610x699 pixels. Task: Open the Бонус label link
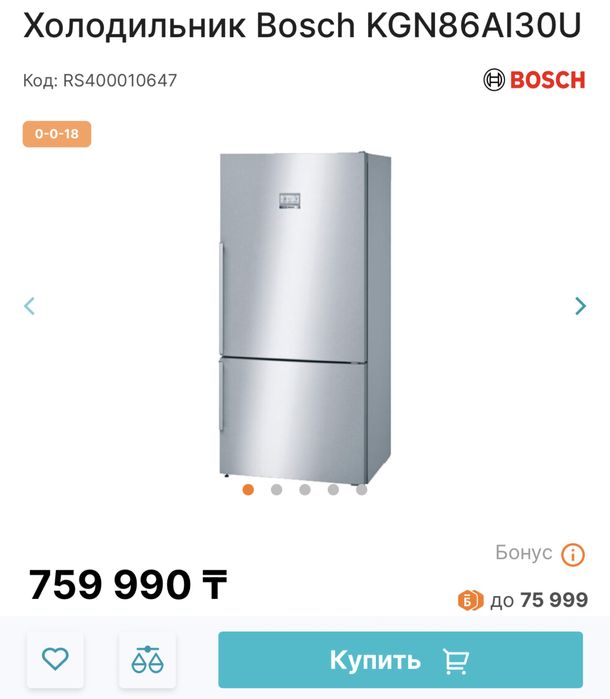tap(524, 553)
